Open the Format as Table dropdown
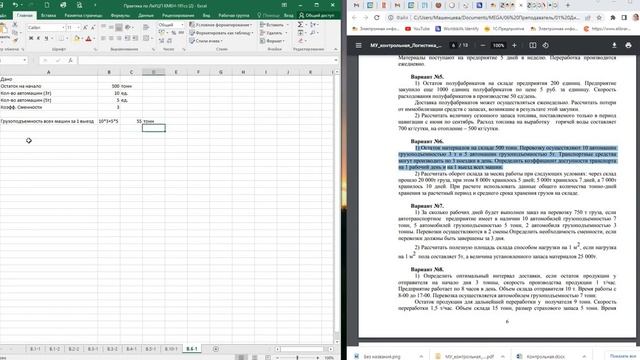Image resolution: width=640 pixels, height=360 pixels. coord(221,33)
